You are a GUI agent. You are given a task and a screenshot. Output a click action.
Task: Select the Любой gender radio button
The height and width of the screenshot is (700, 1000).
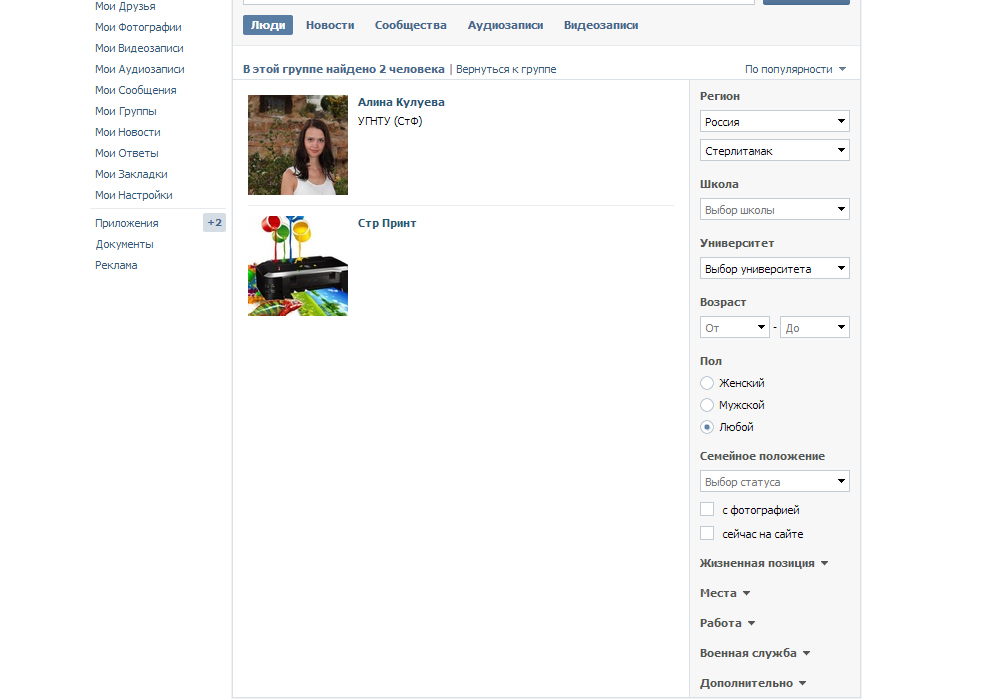707,427
